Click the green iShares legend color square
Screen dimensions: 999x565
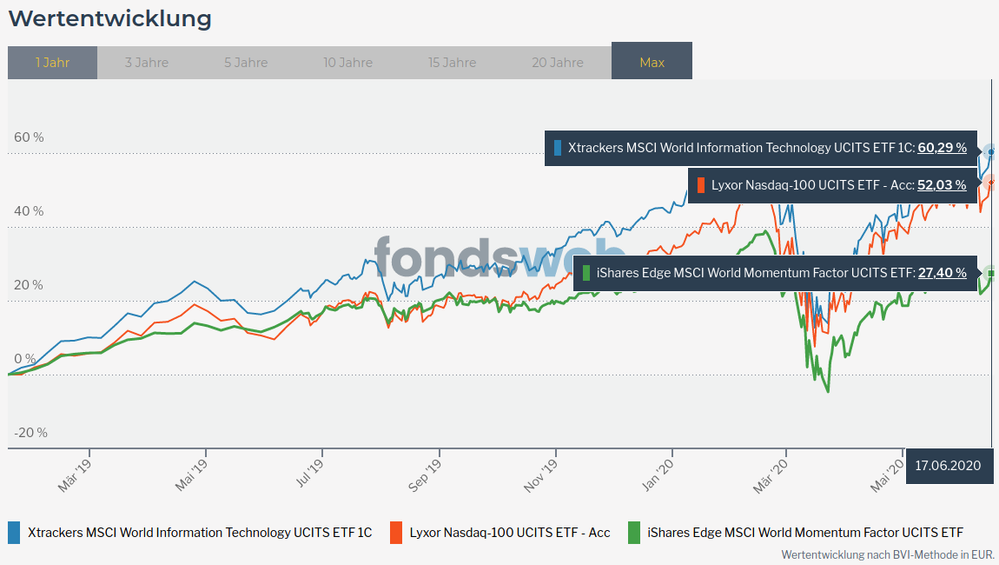[x=633, y=532]
